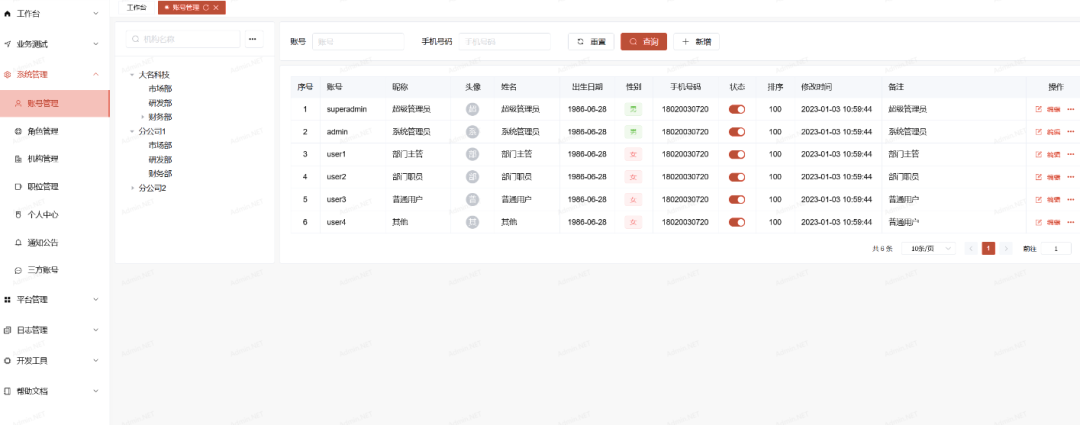Click the 查询 search button
The height and width of the screenshot is (425, 1080).
(x=643, y=42)
